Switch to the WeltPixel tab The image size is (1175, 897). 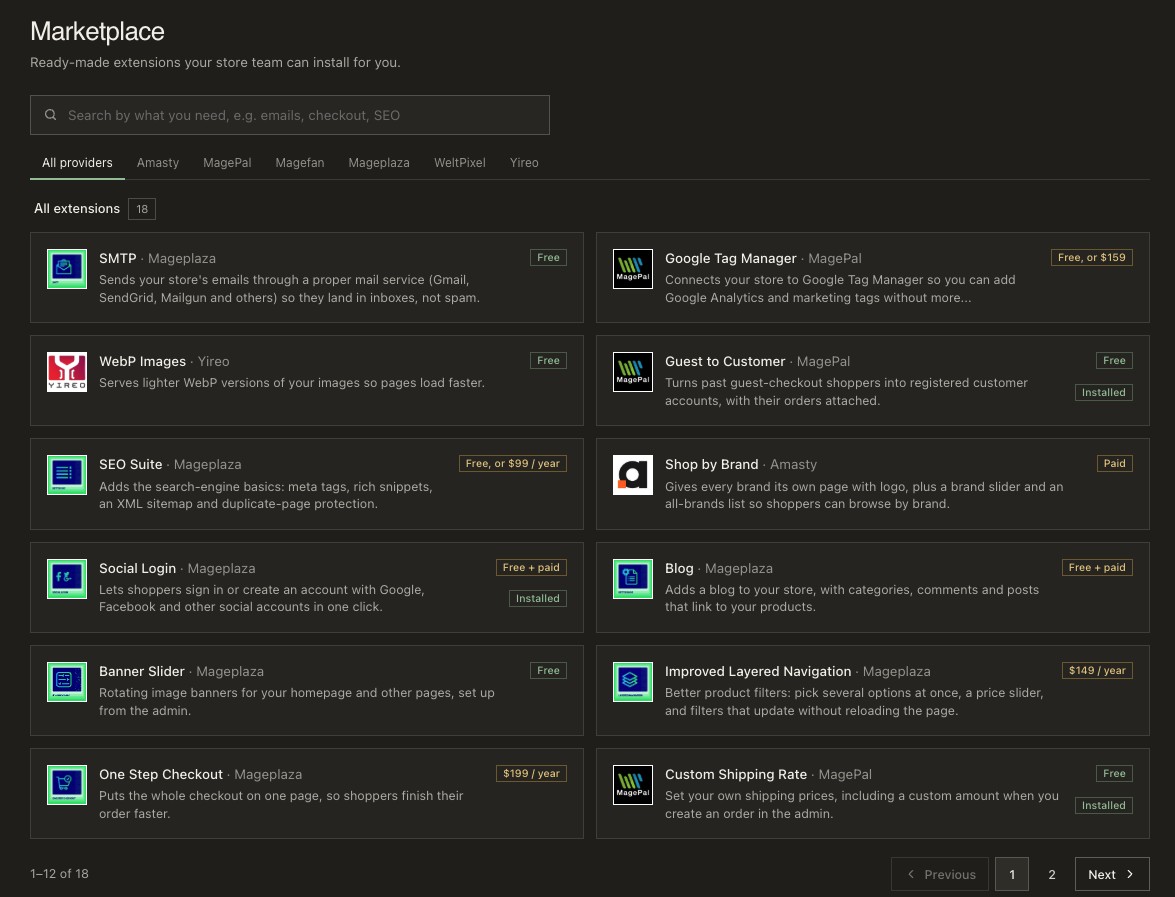click(x=460, y=163)
